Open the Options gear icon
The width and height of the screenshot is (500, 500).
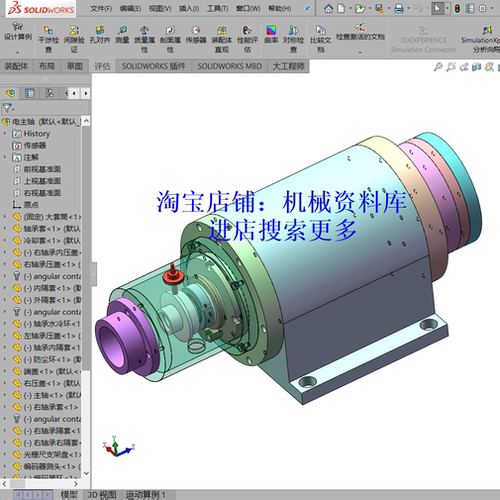(x=482, y=8)
